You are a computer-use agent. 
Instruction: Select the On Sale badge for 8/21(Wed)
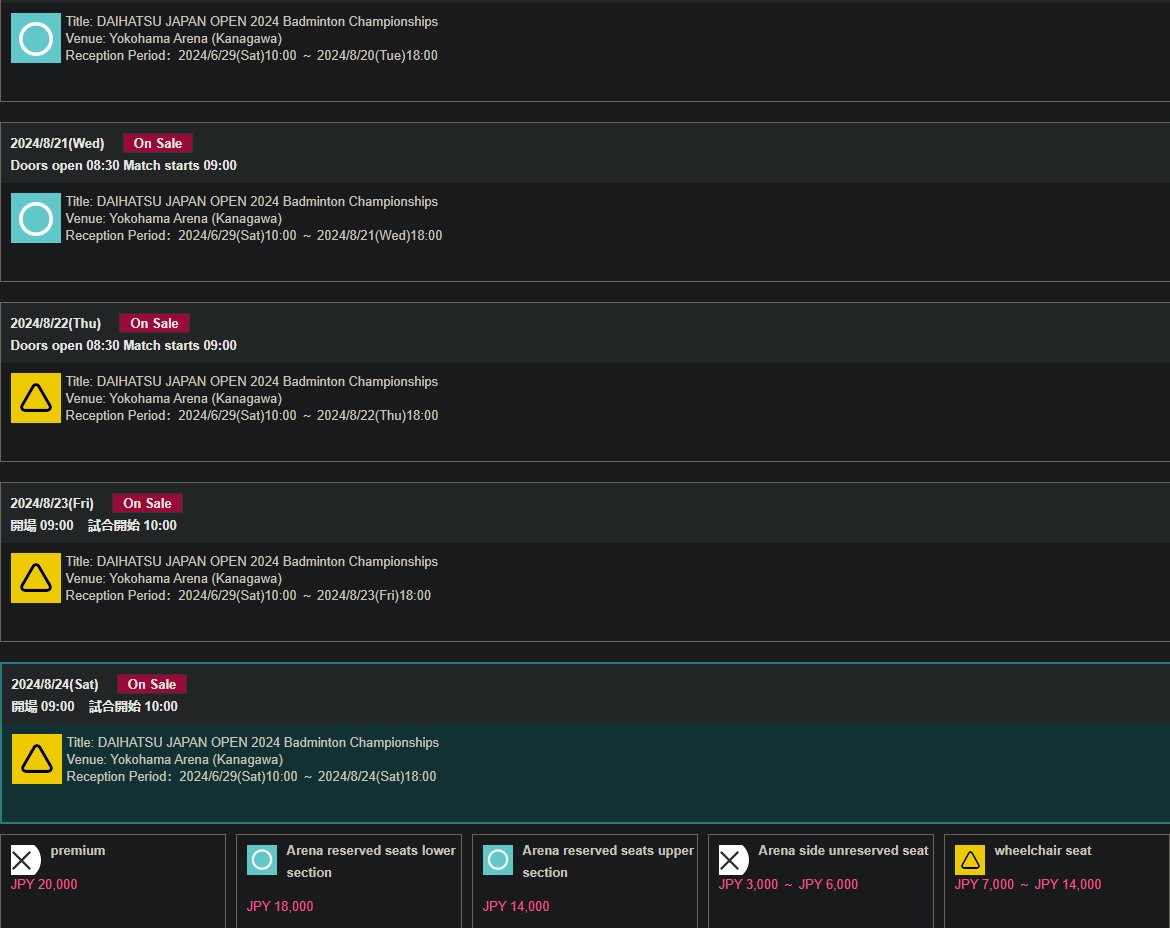(157, 143)
